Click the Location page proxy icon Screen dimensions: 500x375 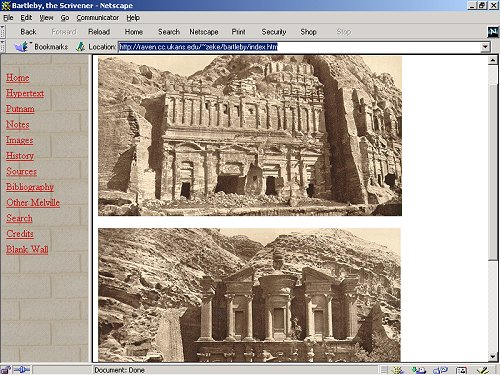80,47
